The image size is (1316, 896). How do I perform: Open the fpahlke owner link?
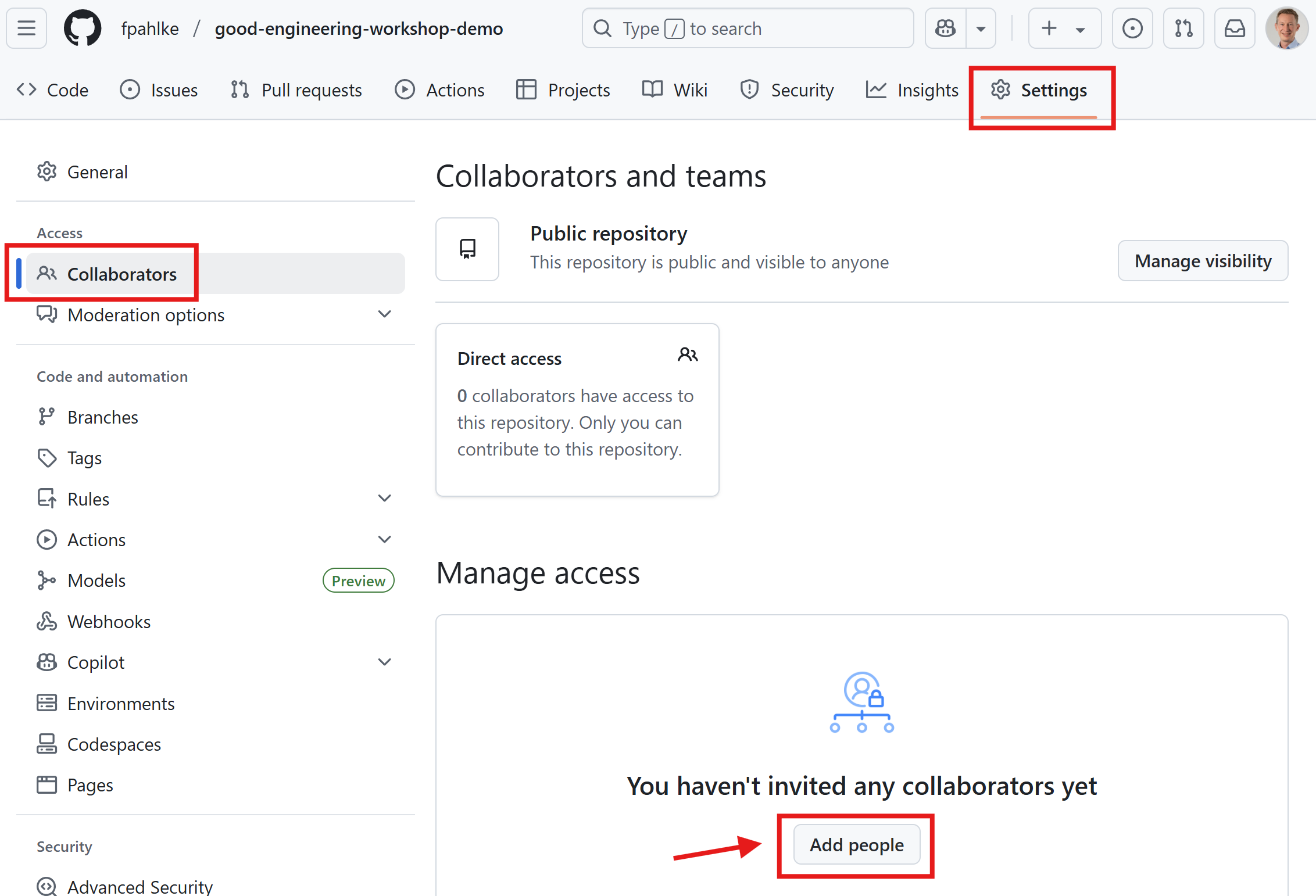pyautogui.click(x=149, y=28)
